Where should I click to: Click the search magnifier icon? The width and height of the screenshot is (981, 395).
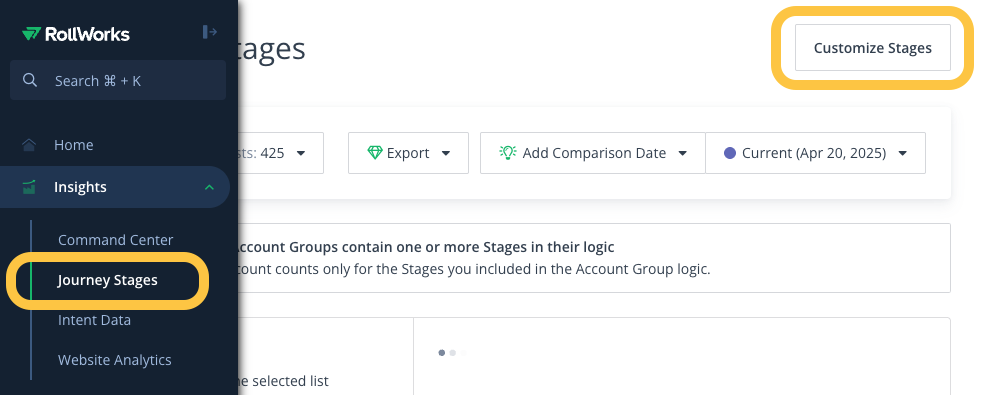tap(29, 80)
